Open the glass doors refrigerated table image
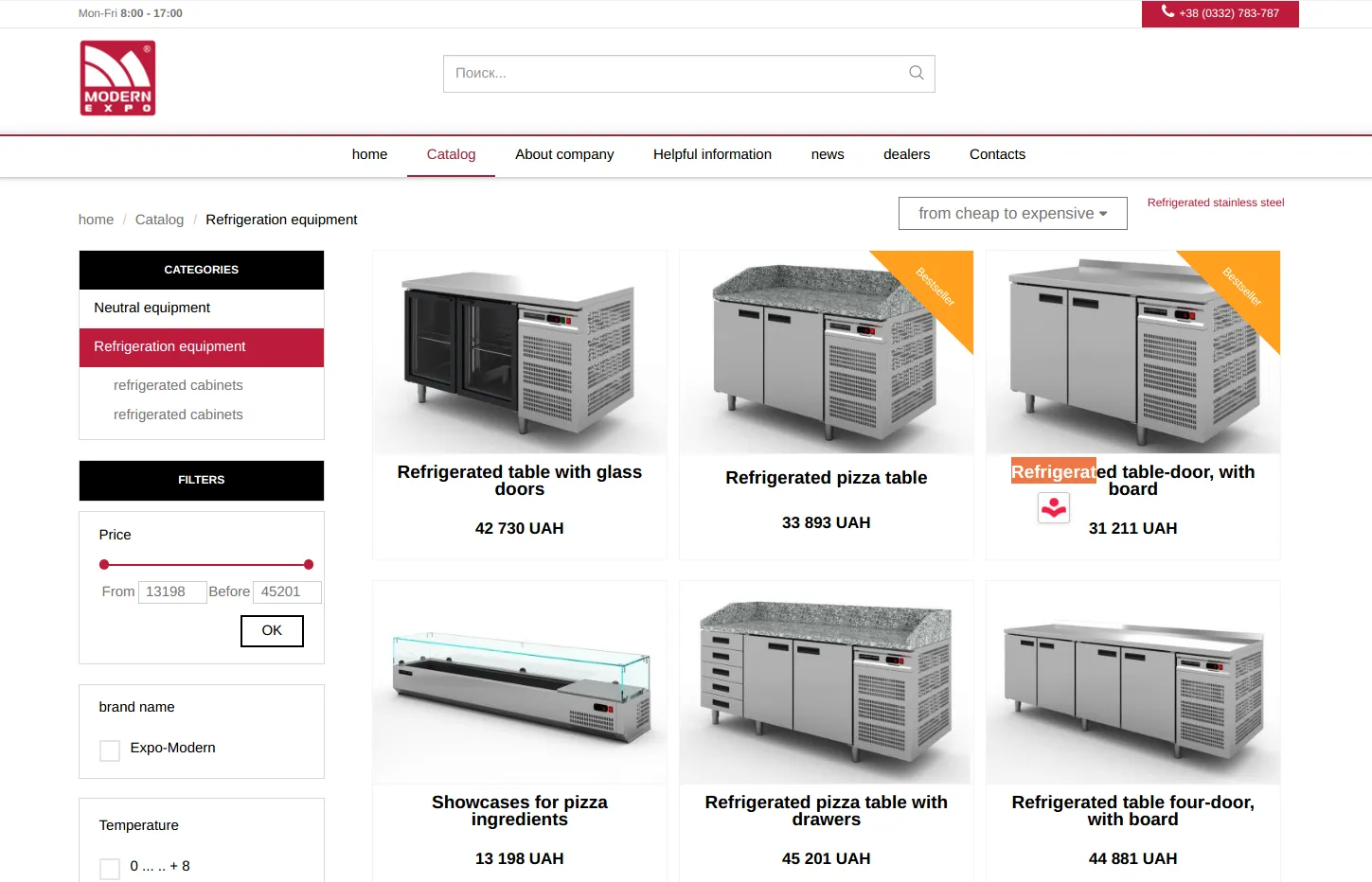 coord(520,352)
